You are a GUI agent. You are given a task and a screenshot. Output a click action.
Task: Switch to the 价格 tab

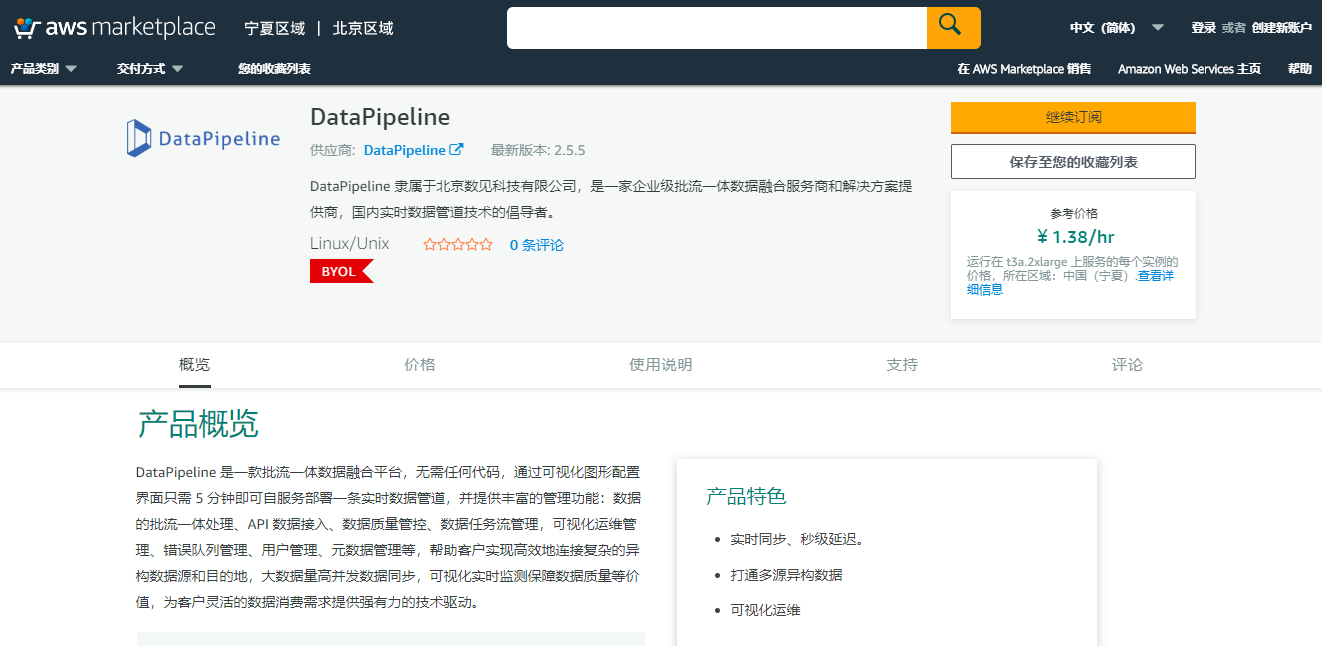coord(420,365)
